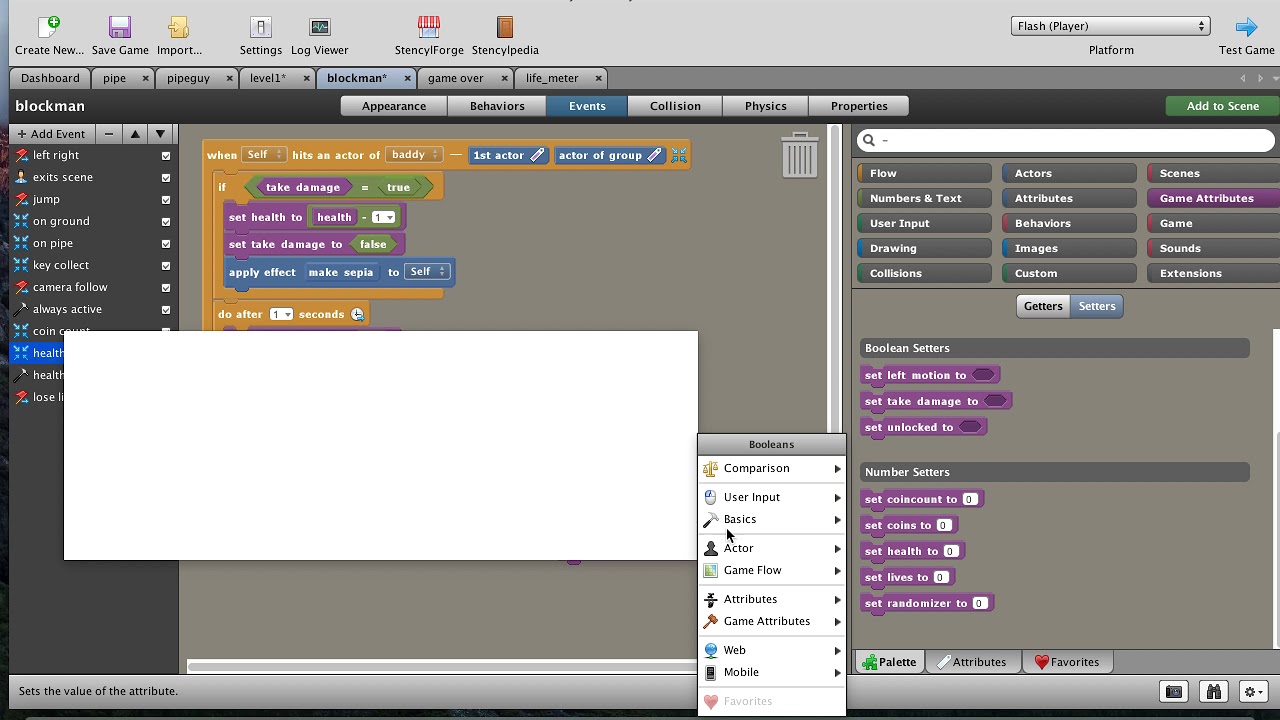Open the Stencylpedia icon
Viewport: 1280px width, 720px height.
tap(505, 27)
